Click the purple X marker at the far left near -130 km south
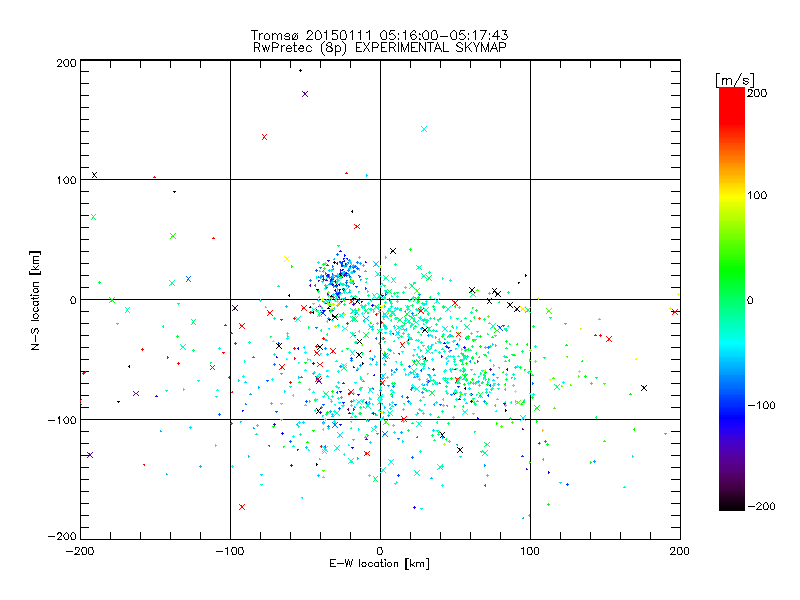800x600 pixels. (90, 455)
